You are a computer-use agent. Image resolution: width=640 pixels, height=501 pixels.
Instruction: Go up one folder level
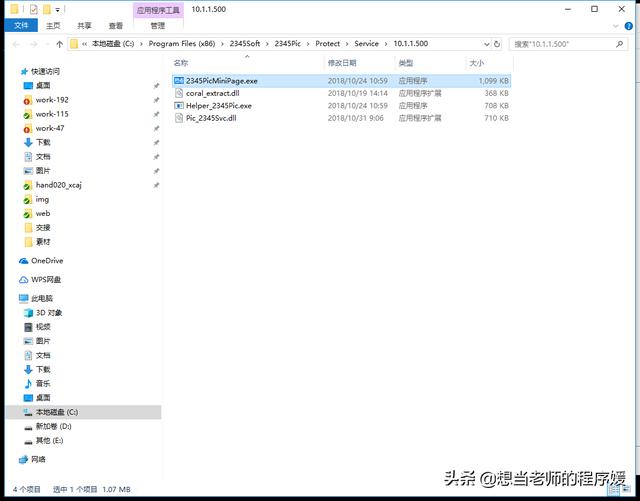coord(60,44)
